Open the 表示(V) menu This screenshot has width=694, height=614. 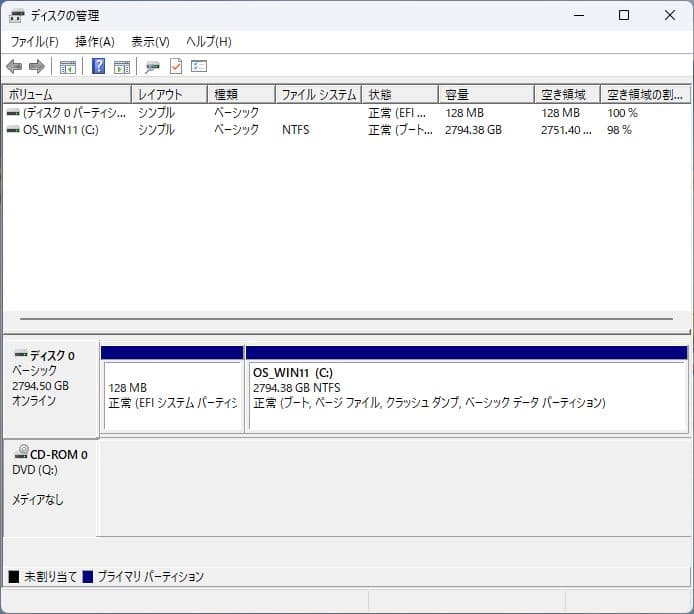[x=150, y=42]
